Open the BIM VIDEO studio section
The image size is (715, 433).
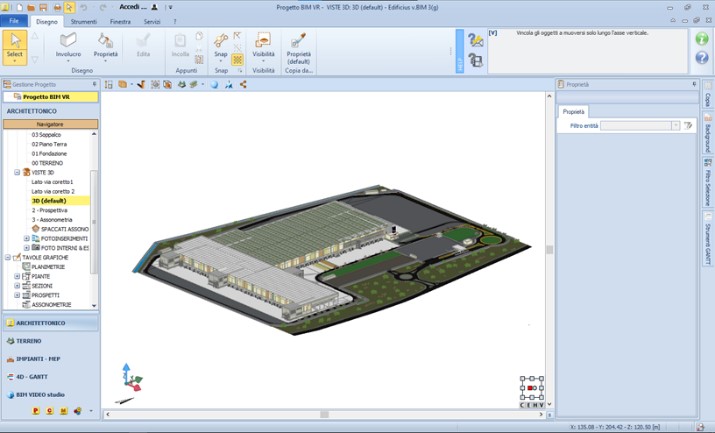click(50, 394)
